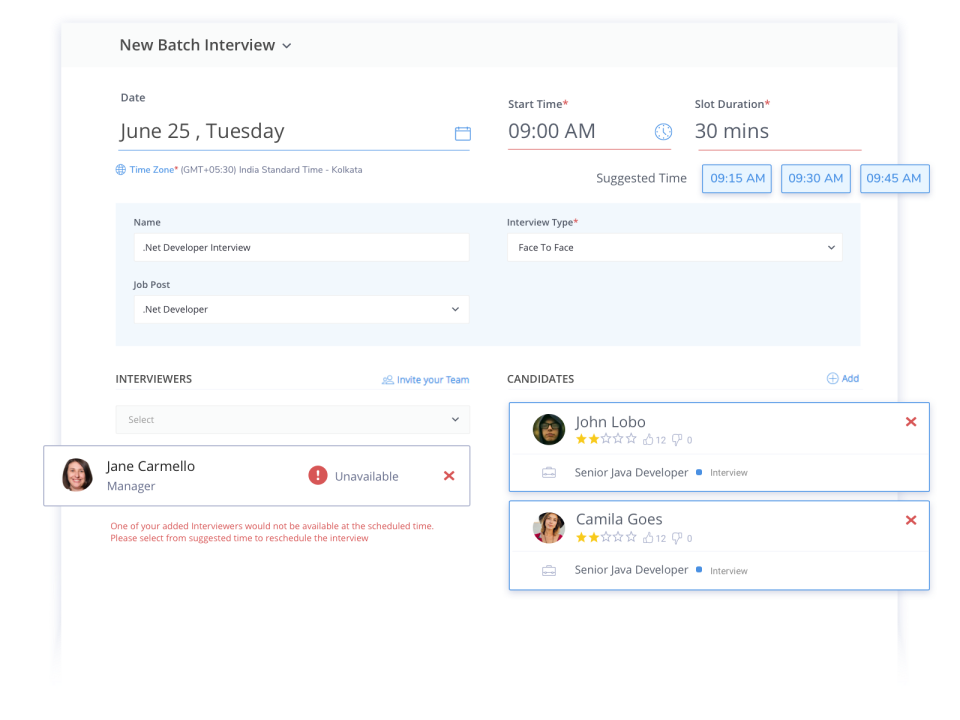Open the New Batch Interview menu
Viewport: 960px width, 720px height.
(x=287, y=45)
